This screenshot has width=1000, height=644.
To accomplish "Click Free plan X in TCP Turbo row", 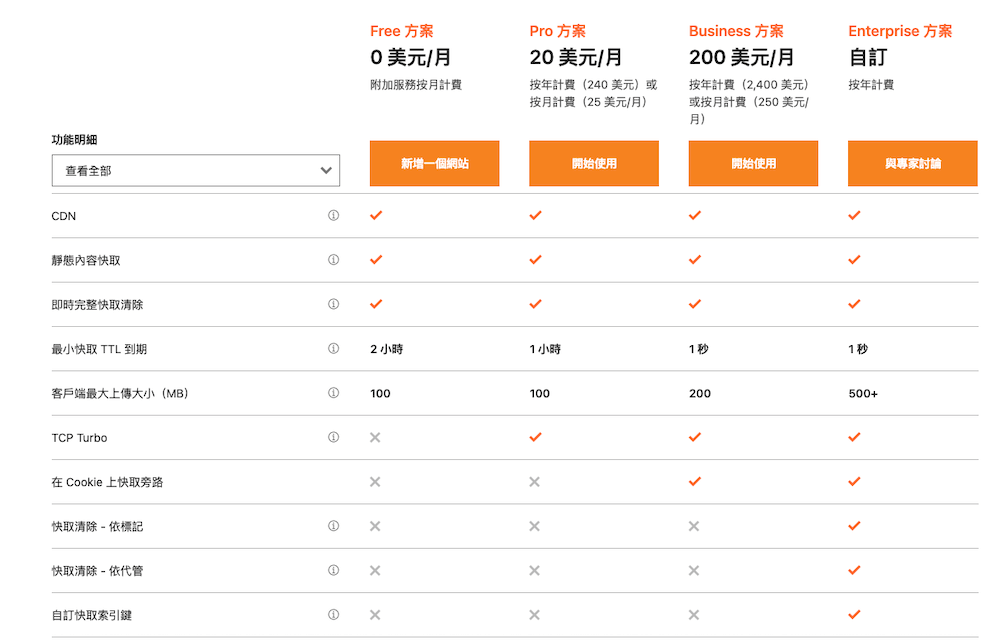I will (375, 437).
